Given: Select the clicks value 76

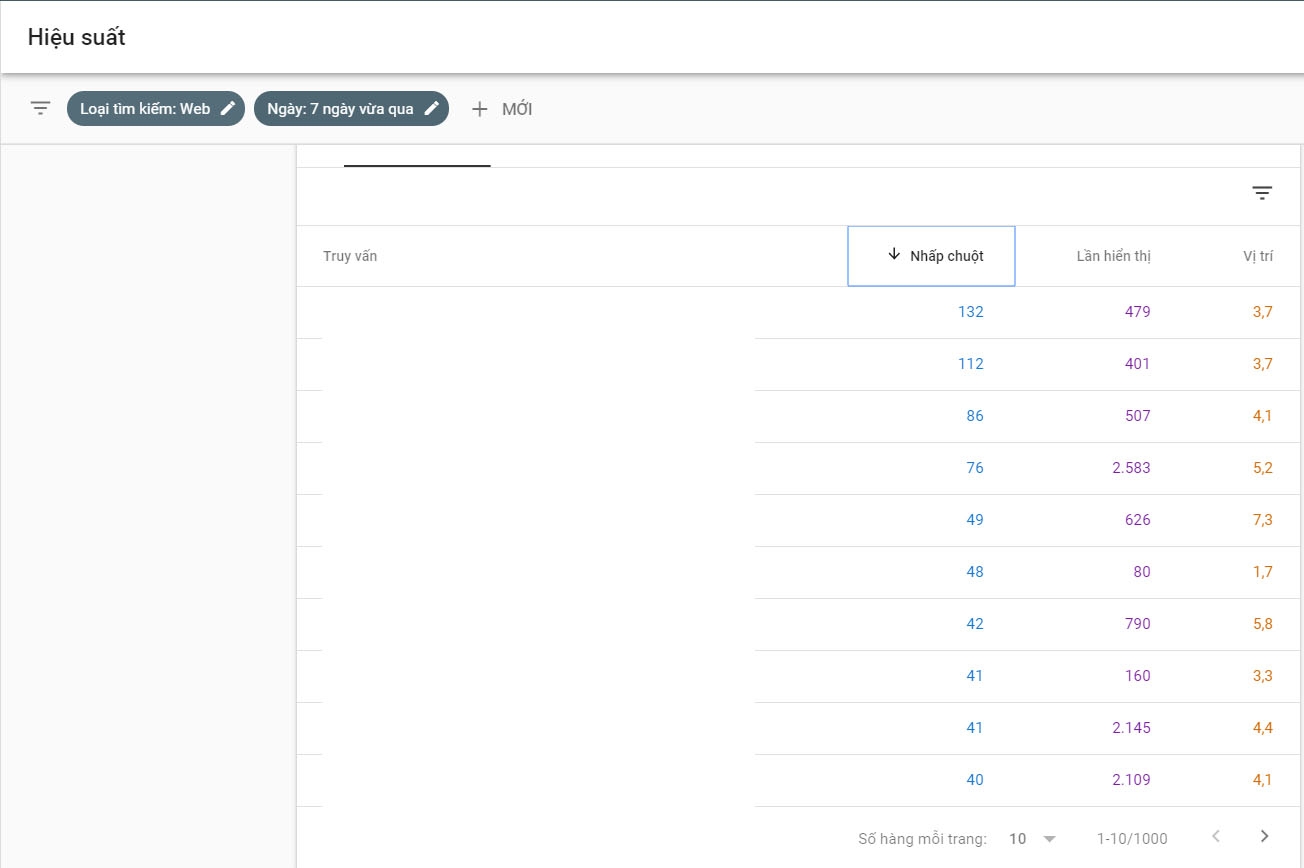Looking at the screenshot, I should point(975,468).
